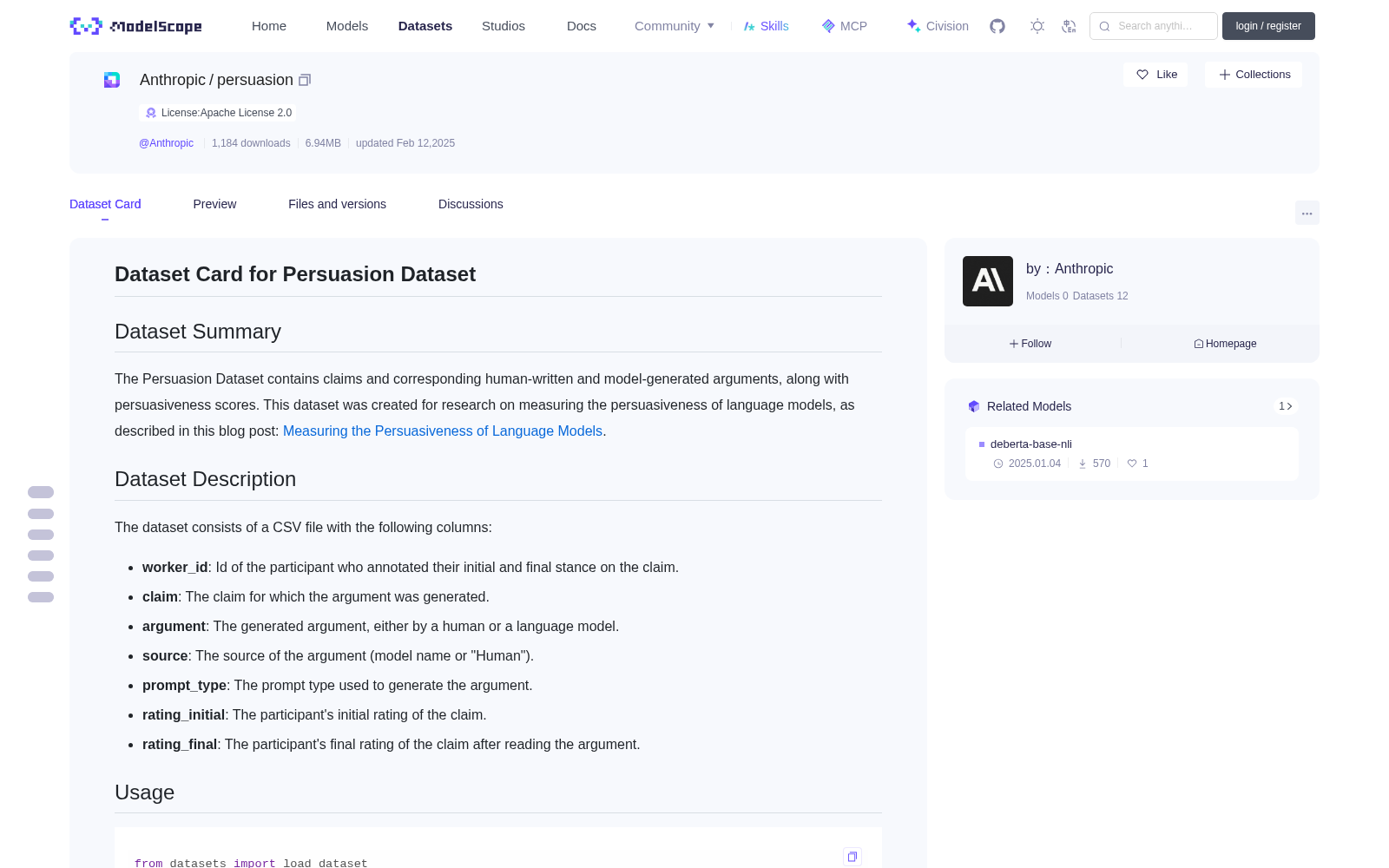Click the 570 downloads on deberta-base-nli
The image size is (1389, 868).
pyautogui.click(x=1095, y=464)
